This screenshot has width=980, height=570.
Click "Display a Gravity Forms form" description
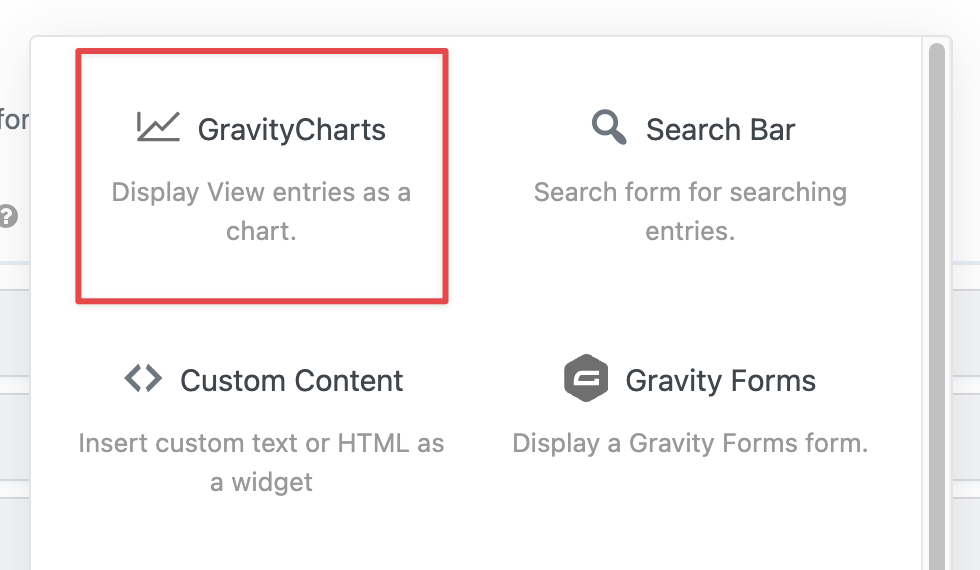[x=690, y=443]
